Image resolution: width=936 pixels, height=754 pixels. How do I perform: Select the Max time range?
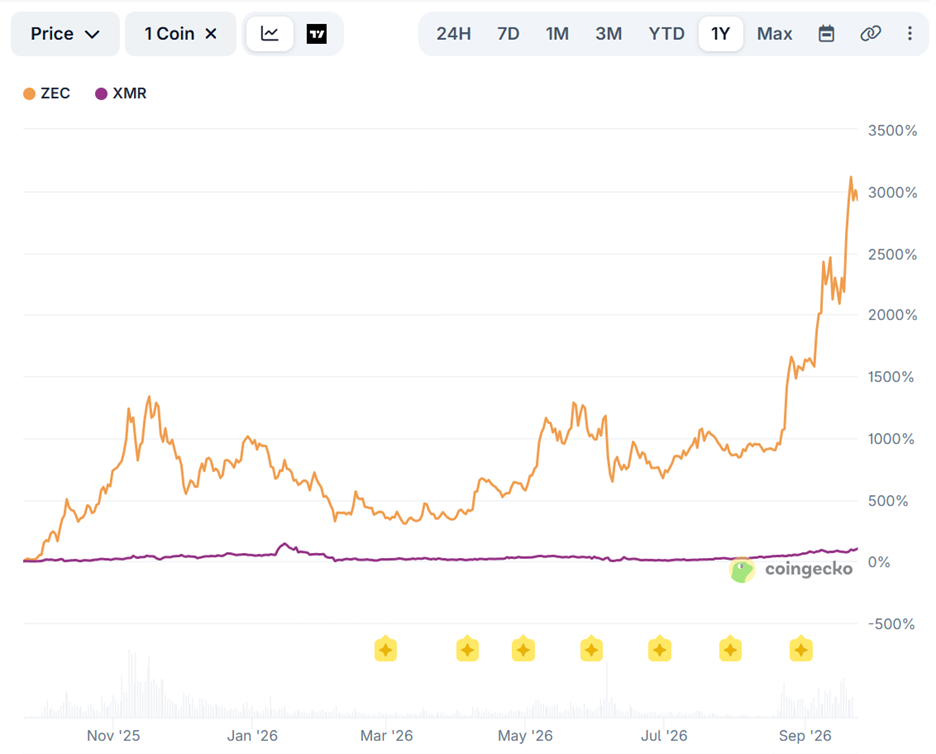[x=774, y=34]
